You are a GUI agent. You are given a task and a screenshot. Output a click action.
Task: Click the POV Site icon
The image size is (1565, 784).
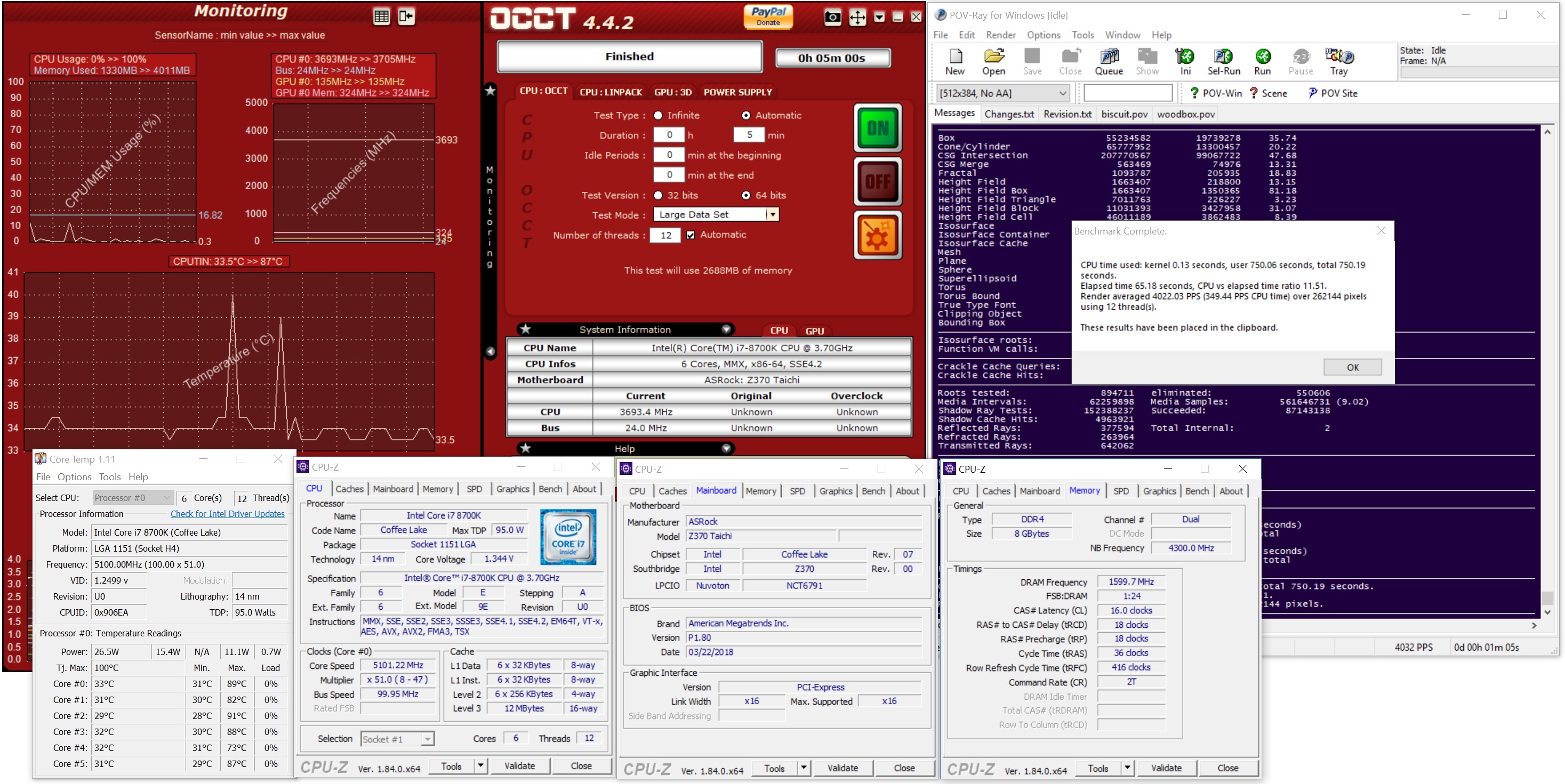pos(1313,93)
